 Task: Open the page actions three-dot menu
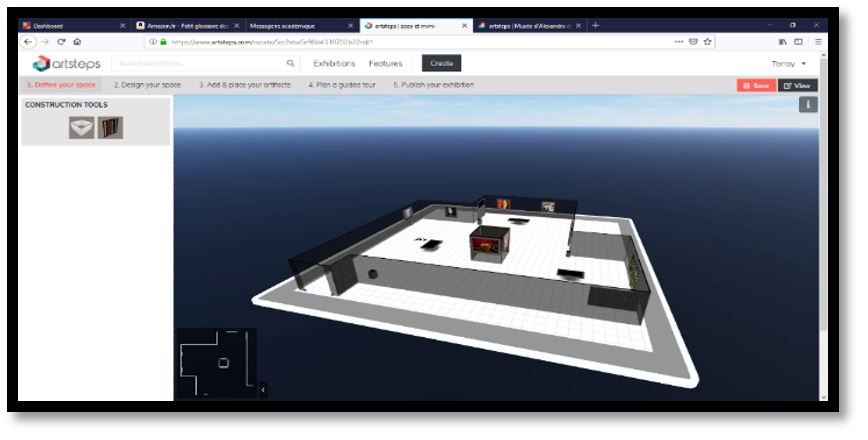point(679,42)
